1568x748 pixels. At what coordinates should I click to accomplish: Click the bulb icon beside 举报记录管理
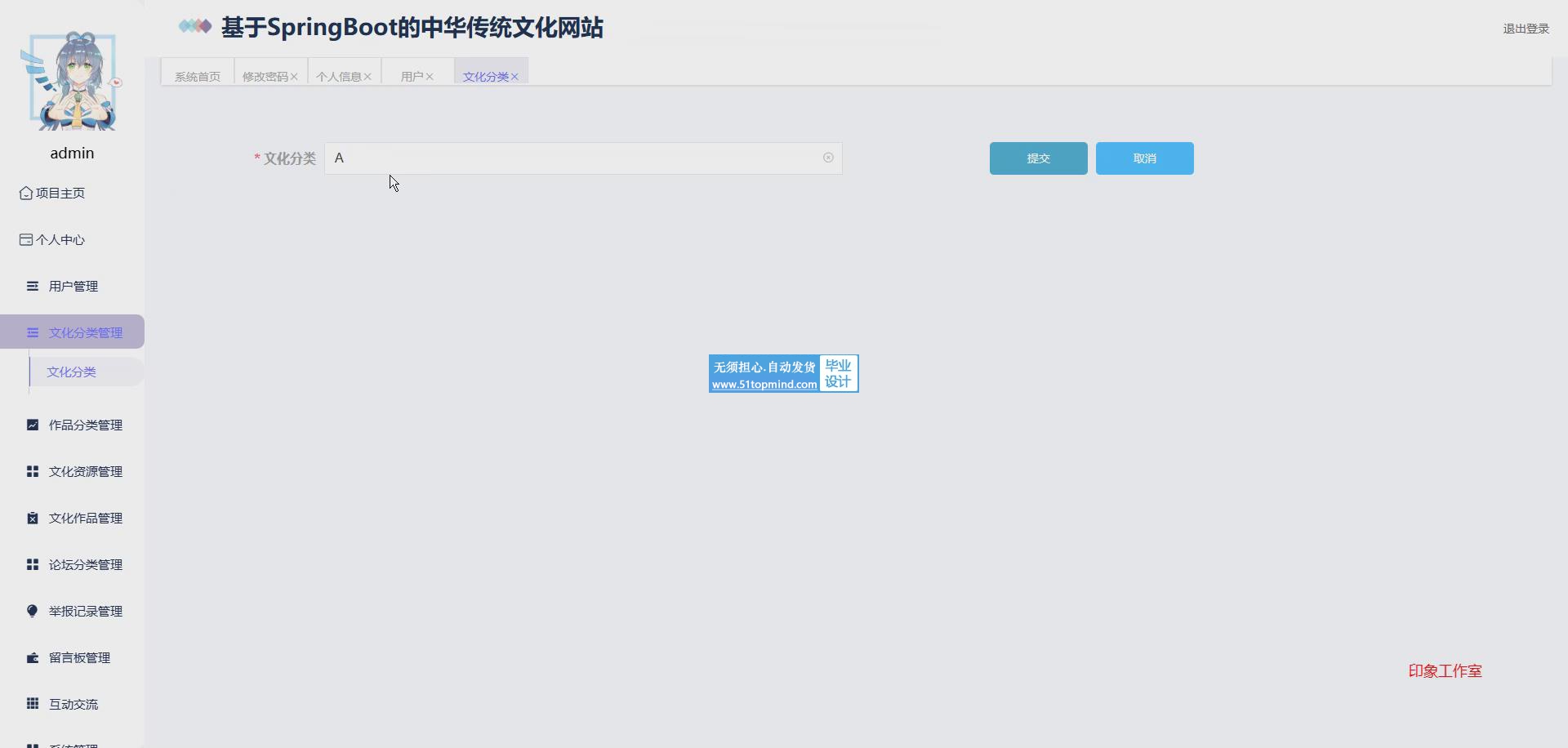33,612
